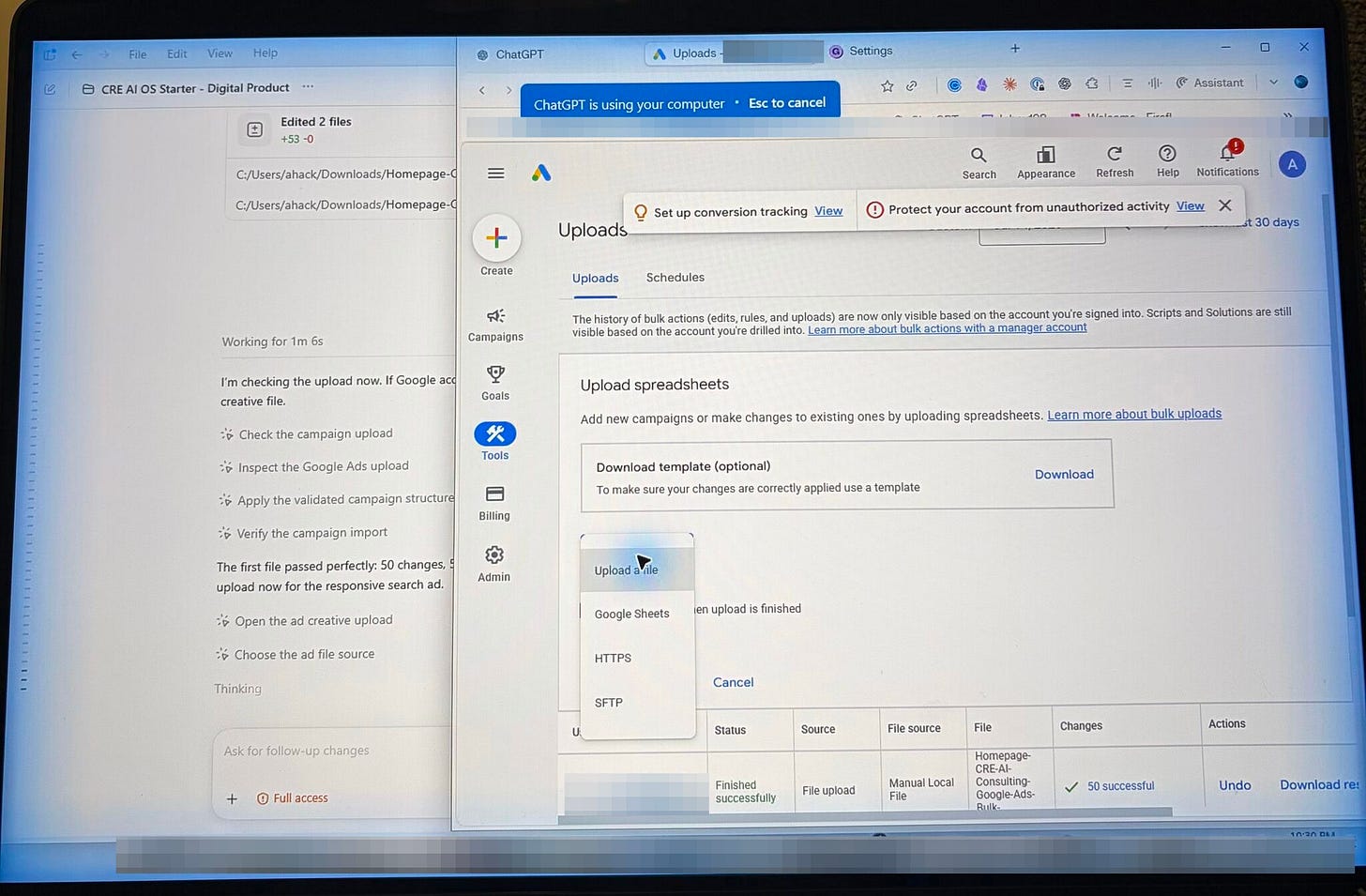Click Full access permission indicator

293,798
